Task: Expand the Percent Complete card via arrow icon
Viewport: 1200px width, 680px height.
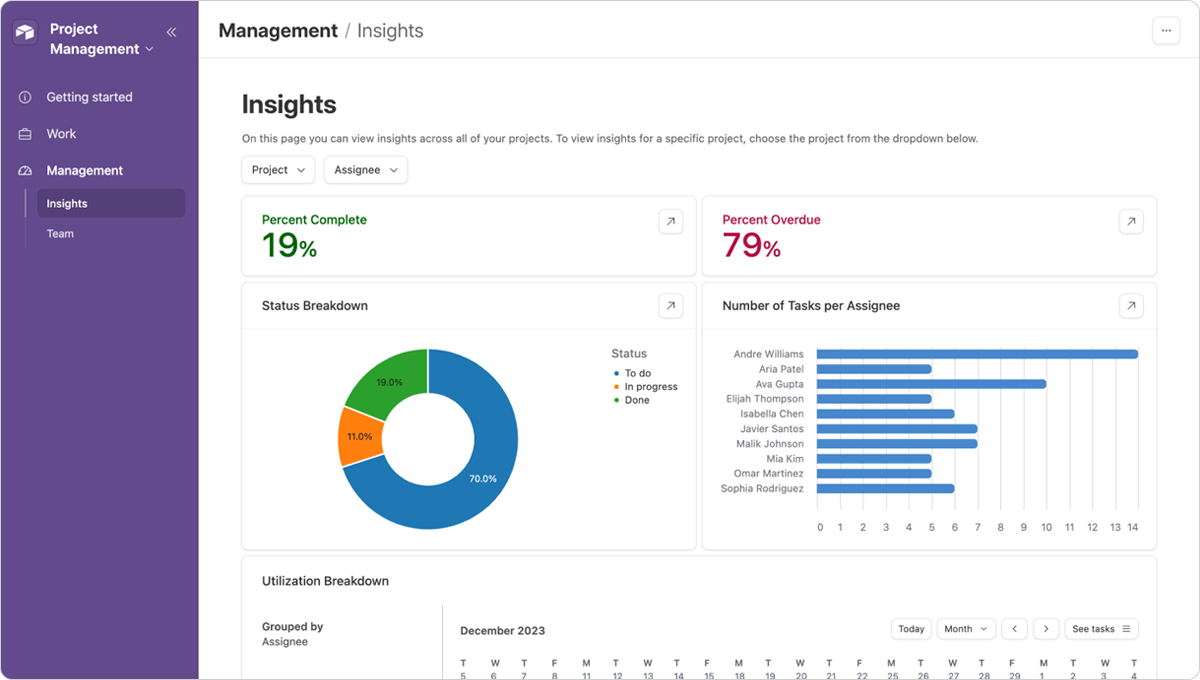Action: click(670, 221)
